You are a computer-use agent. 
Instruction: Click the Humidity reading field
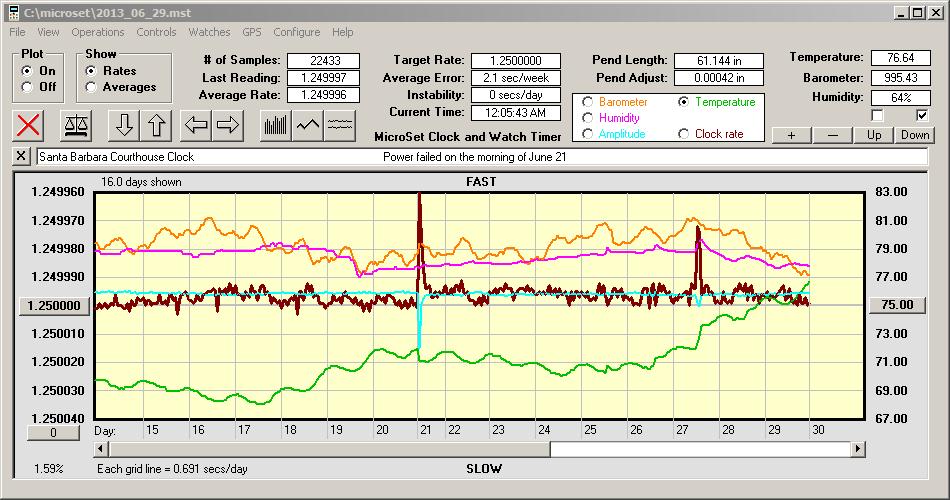click(900, 98)
